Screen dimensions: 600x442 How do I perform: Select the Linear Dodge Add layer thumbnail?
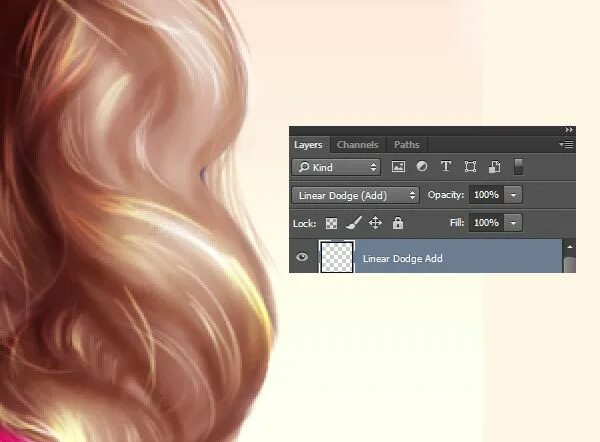coord(337,257)
